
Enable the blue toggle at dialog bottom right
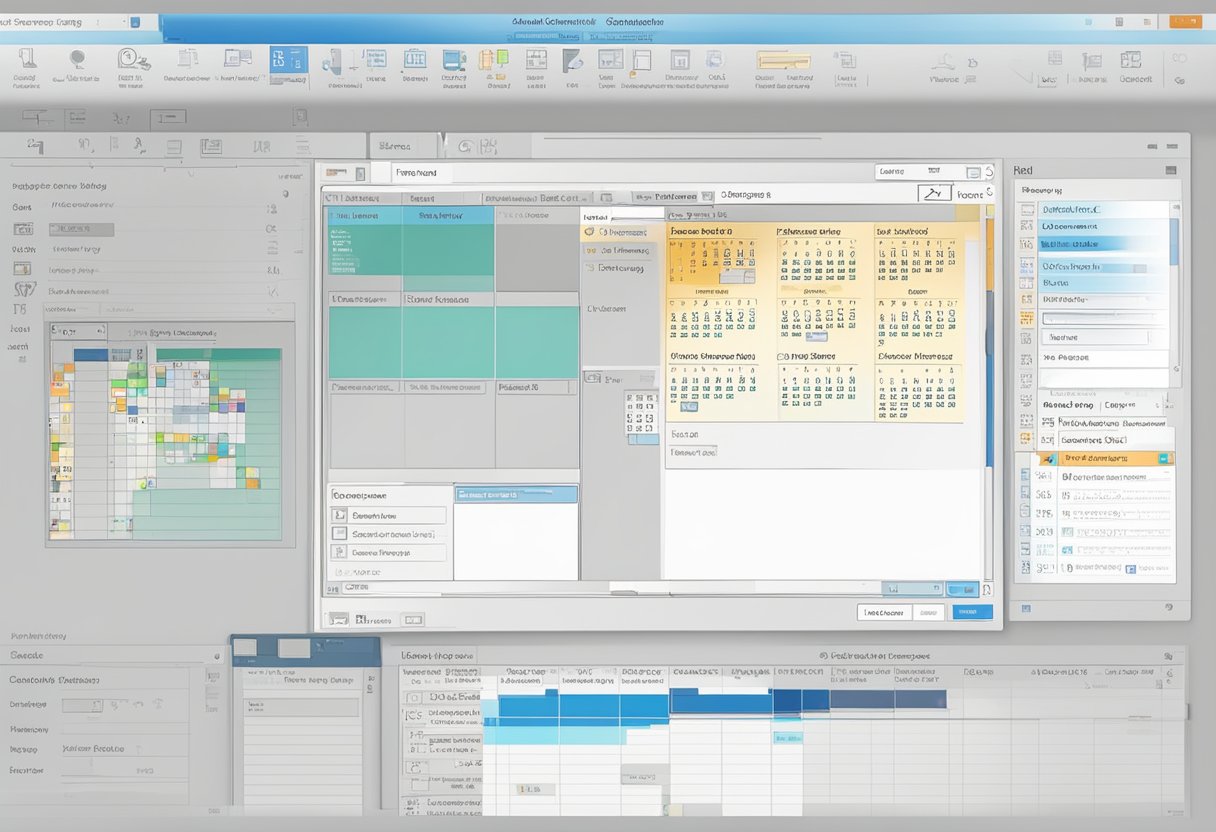(962, 588)
